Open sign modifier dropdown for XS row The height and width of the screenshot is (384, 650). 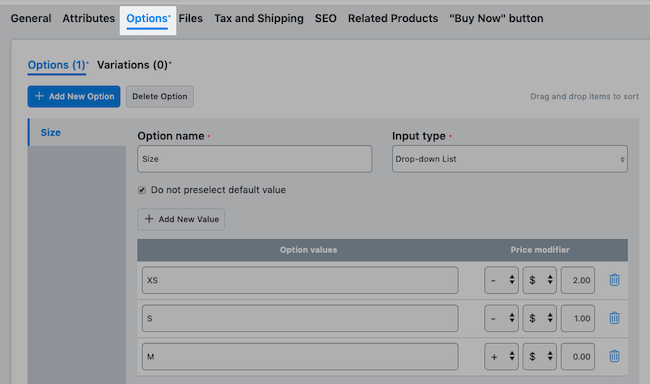pyautogui.click(x=501, y=280)
